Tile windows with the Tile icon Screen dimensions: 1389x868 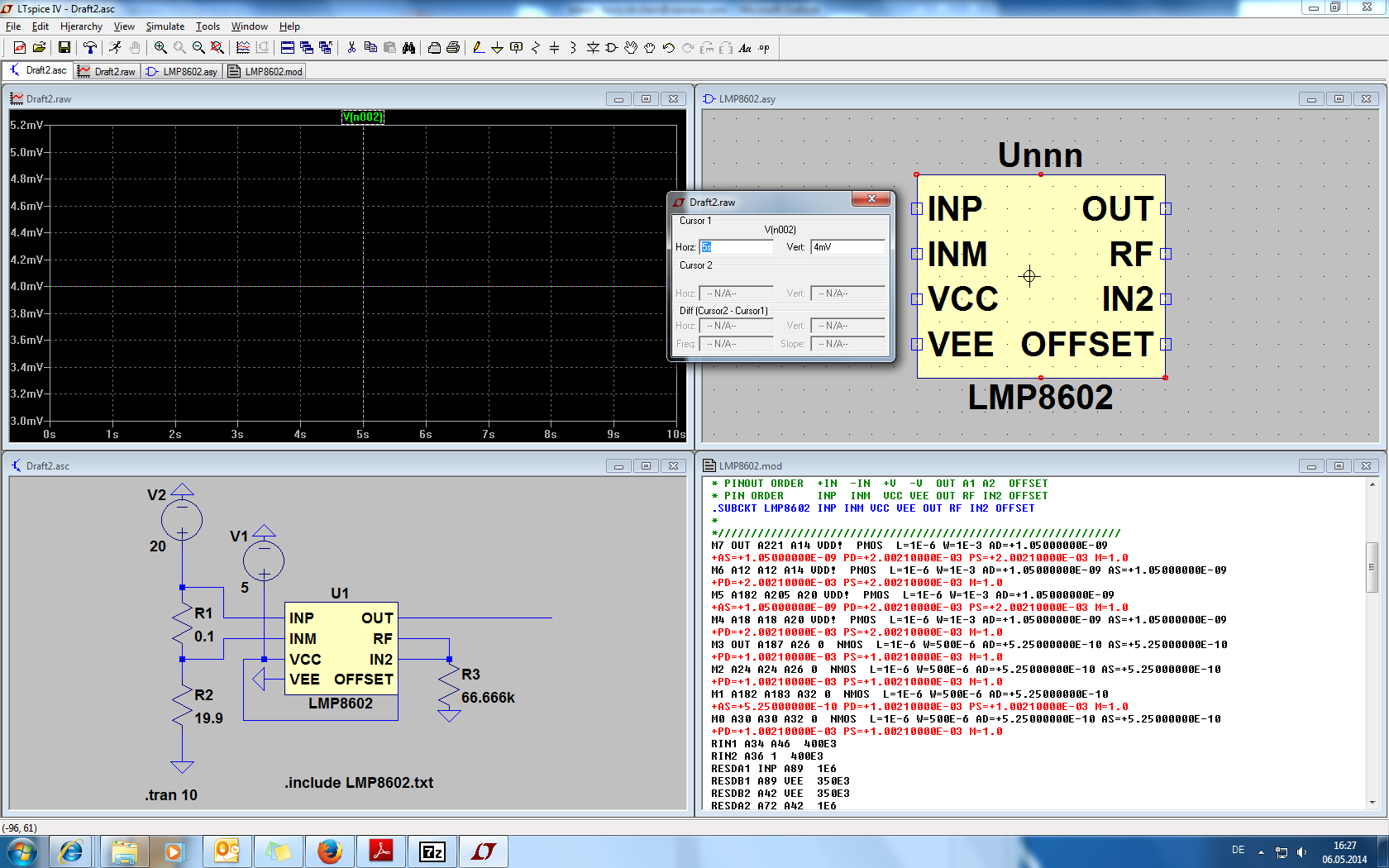[287, 48]
